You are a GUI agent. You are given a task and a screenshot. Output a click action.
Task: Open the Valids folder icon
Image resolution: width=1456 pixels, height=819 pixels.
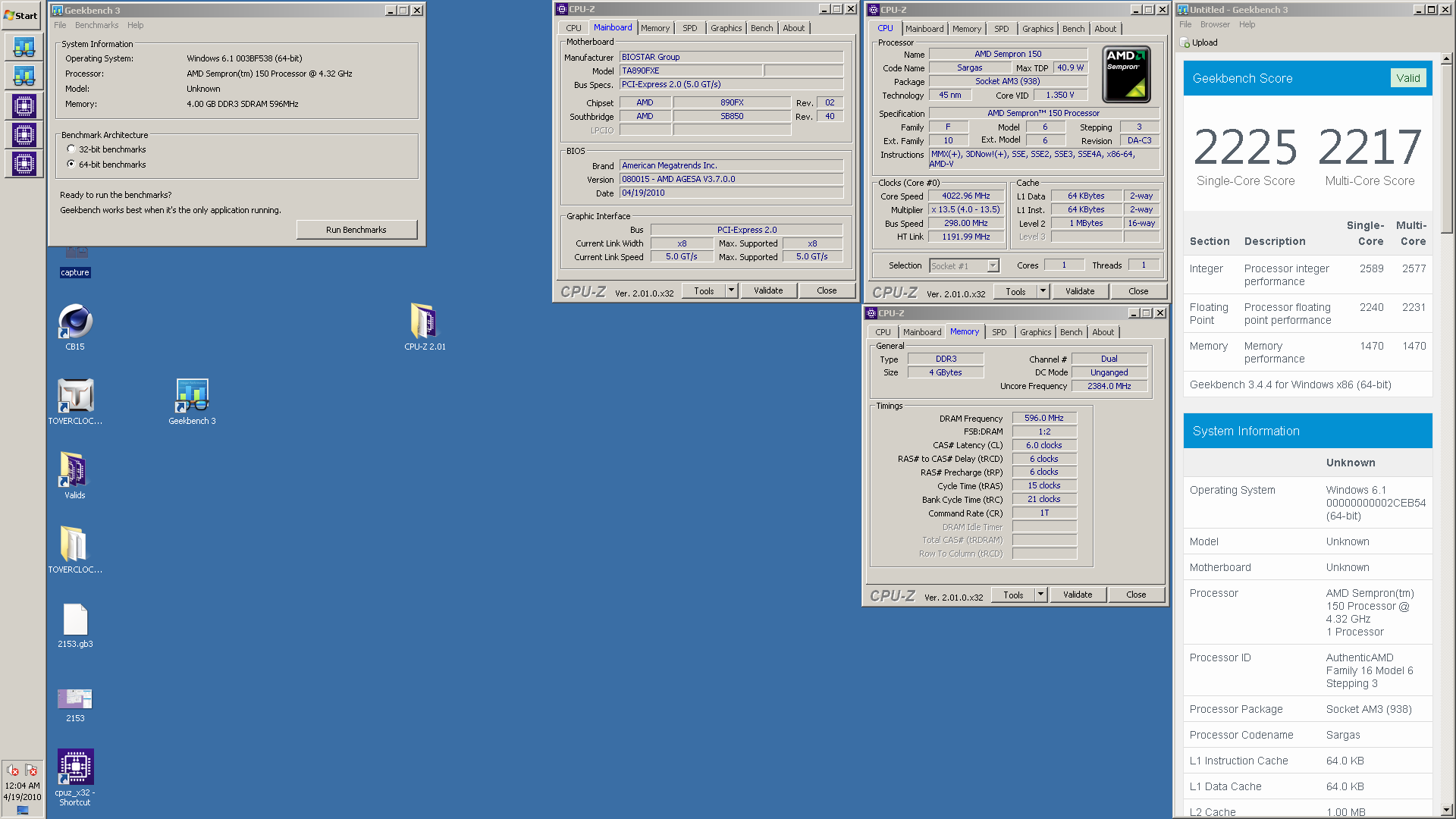point(75,475)
